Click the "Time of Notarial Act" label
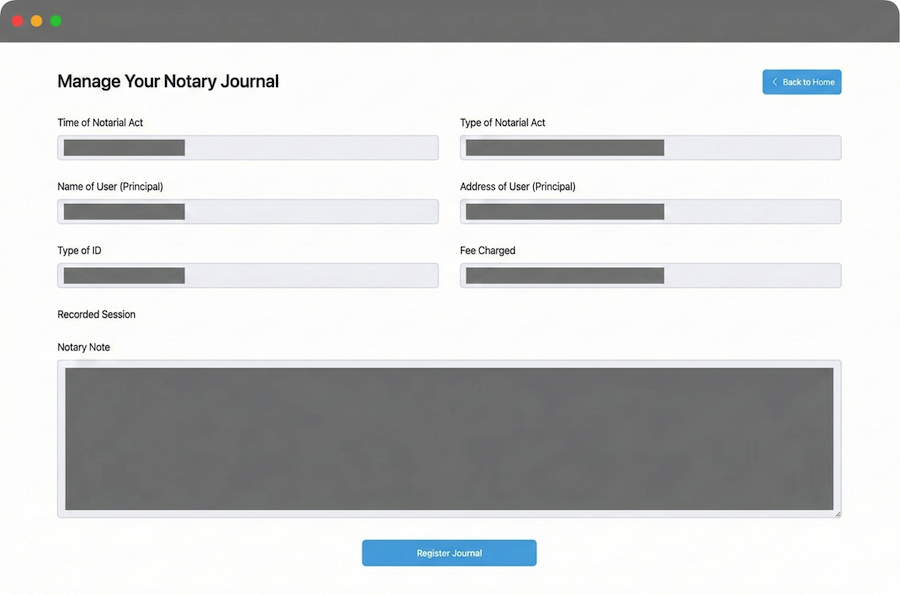Screen dimensions: 900x595 click(x=100, y=123)
